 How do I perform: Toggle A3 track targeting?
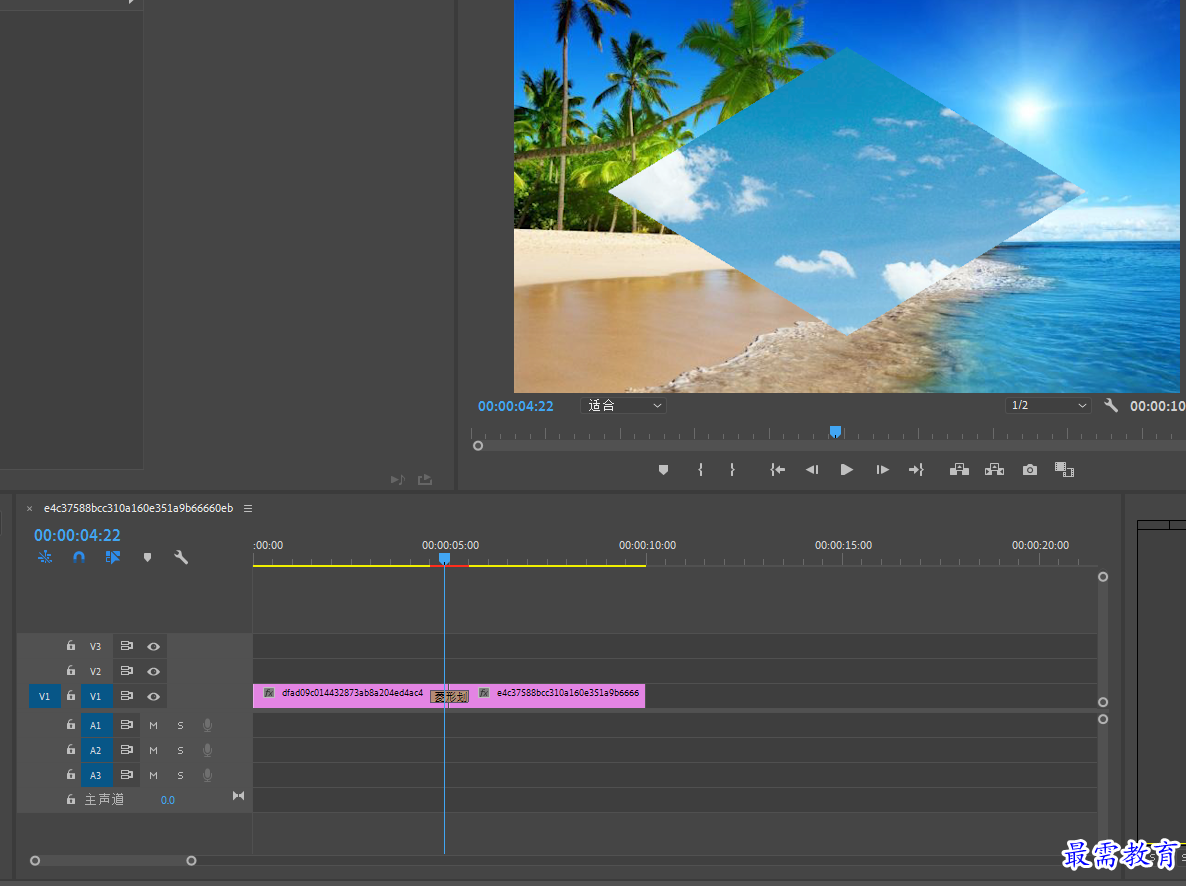tap(96, 776)
